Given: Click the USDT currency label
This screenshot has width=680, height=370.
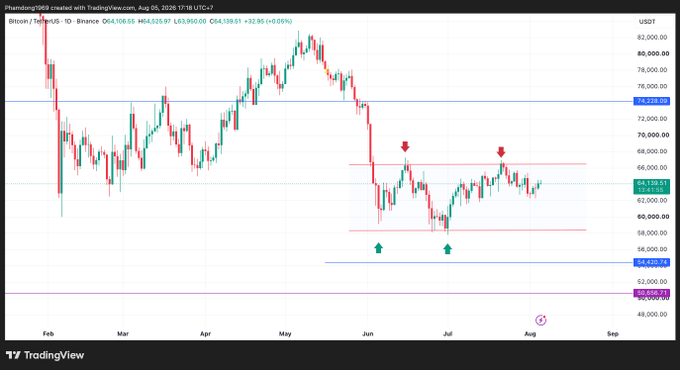Looking at the screenshot, I should [x=647, y=22].
